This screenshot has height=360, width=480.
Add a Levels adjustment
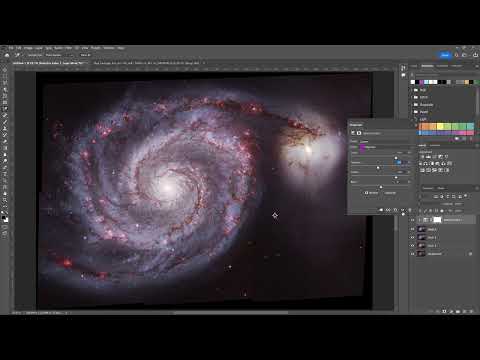point(428,156)
